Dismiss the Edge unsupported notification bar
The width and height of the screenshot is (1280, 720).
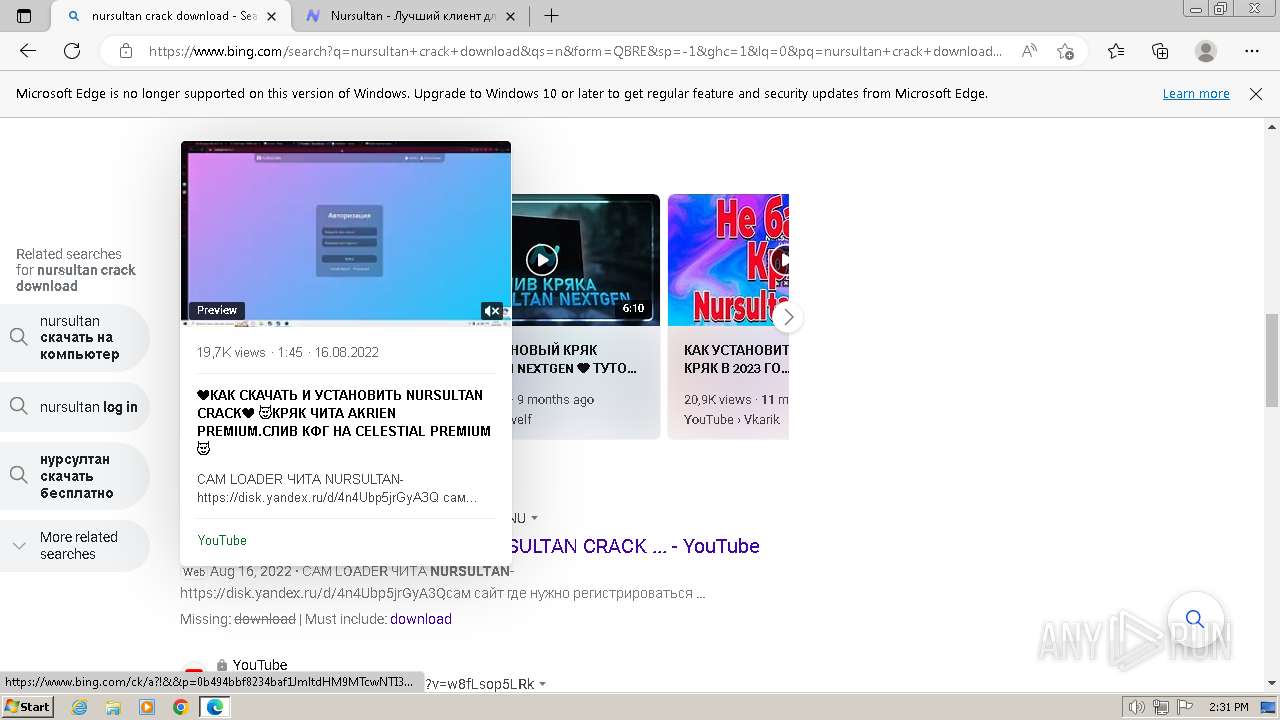[1256, 93]
